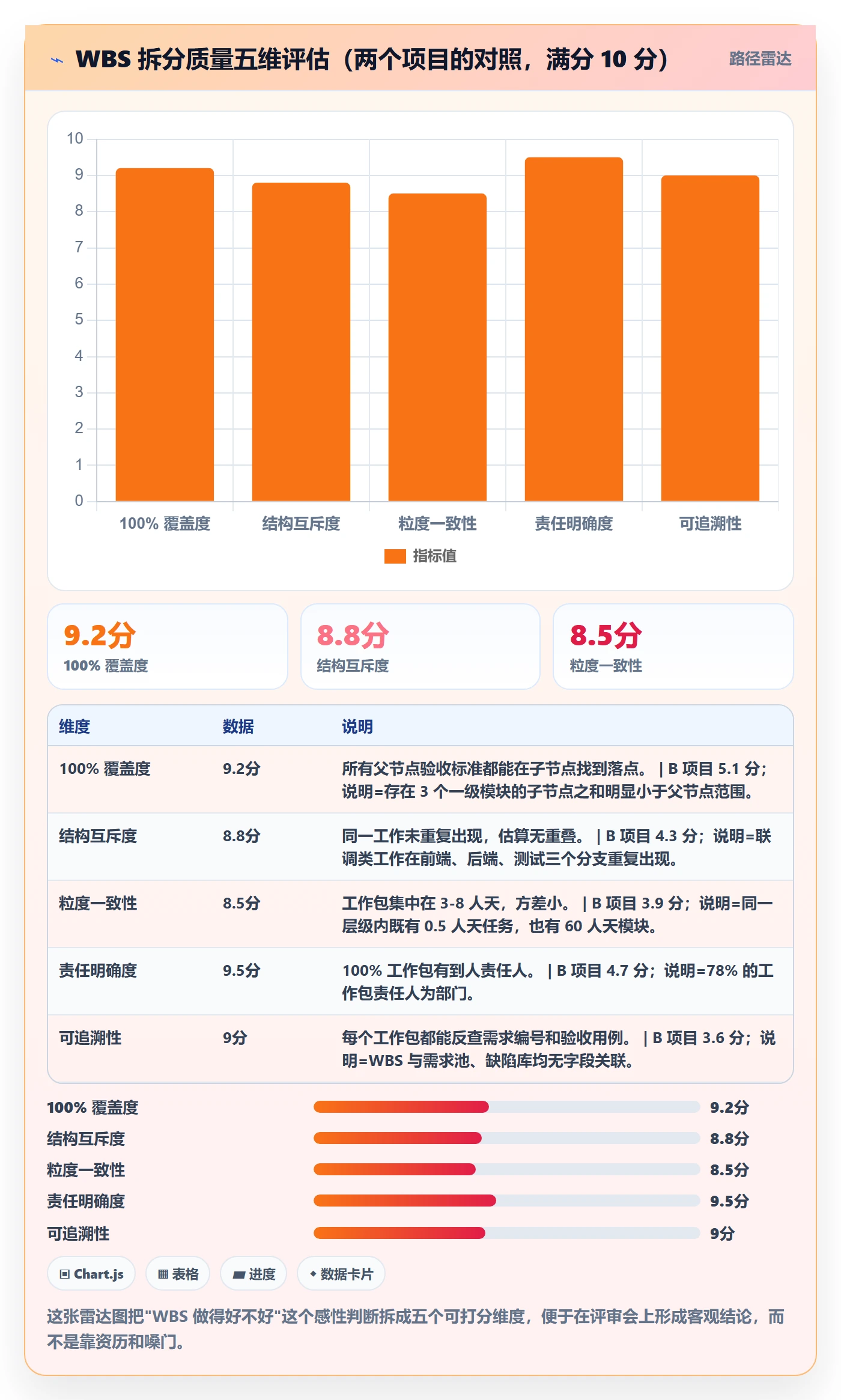Click the 维度 column header

point(74,726)
